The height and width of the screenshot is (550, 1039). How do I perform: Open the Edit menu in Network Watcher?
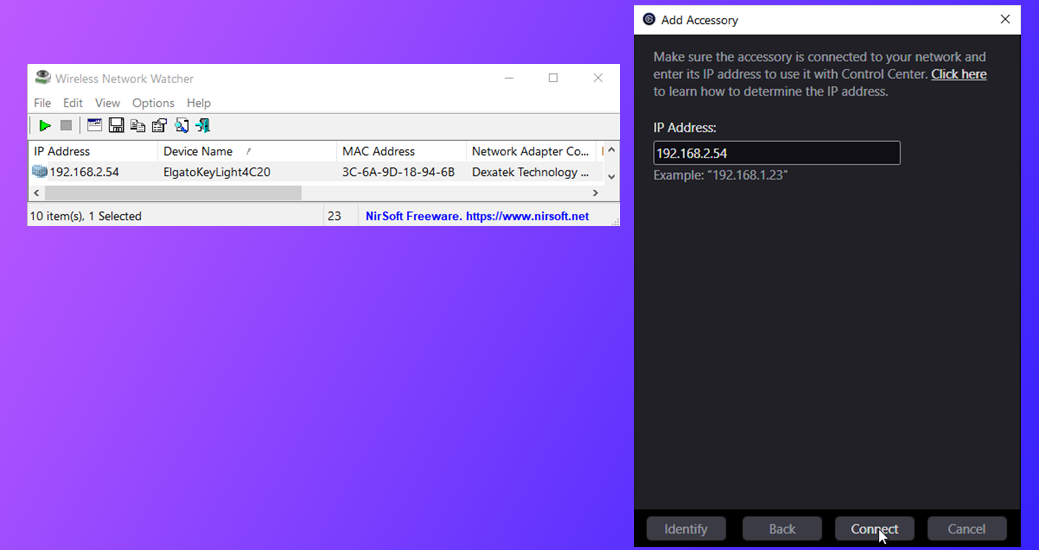click(x=73, y=103)
